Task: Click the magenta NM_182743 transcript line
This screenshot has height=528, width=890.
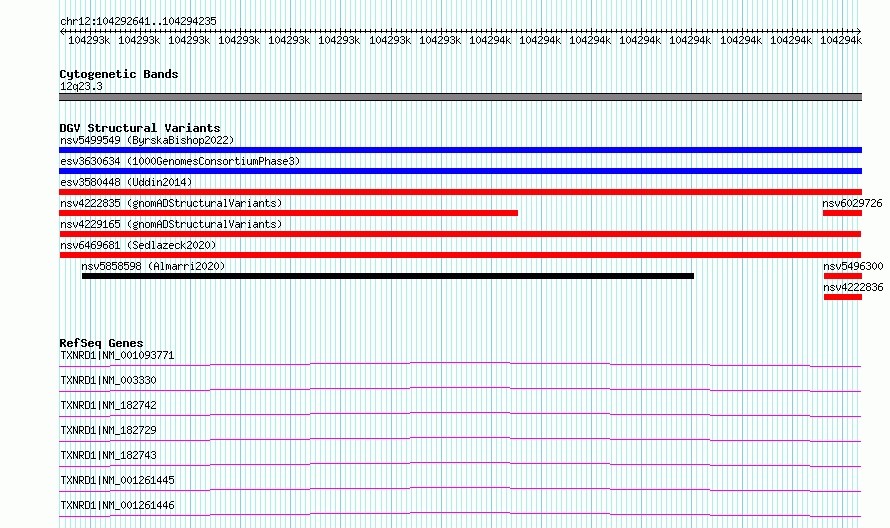Action: (x=460, y=463)
